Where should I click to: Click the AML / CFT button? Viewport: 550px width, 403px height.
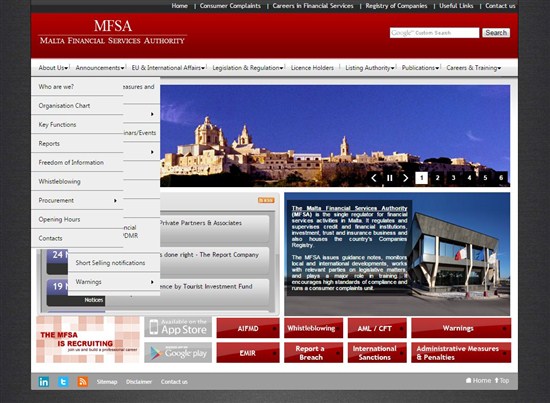[377, 328]
